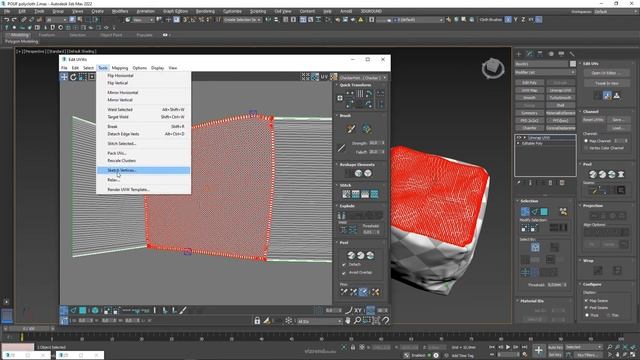Click the last Stitch custom icon
Viewport: 640px width, 360px height.
tap(374, 194)
